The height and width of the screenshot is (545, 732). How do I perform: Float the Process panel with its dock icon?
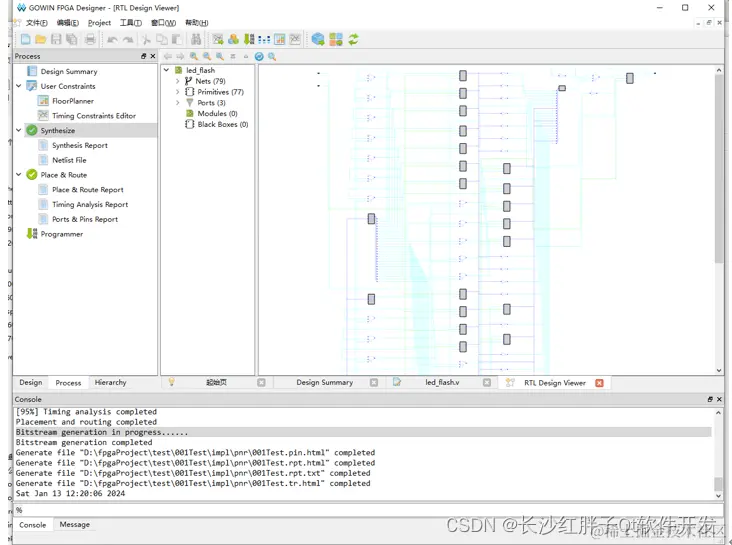point(143,56)
